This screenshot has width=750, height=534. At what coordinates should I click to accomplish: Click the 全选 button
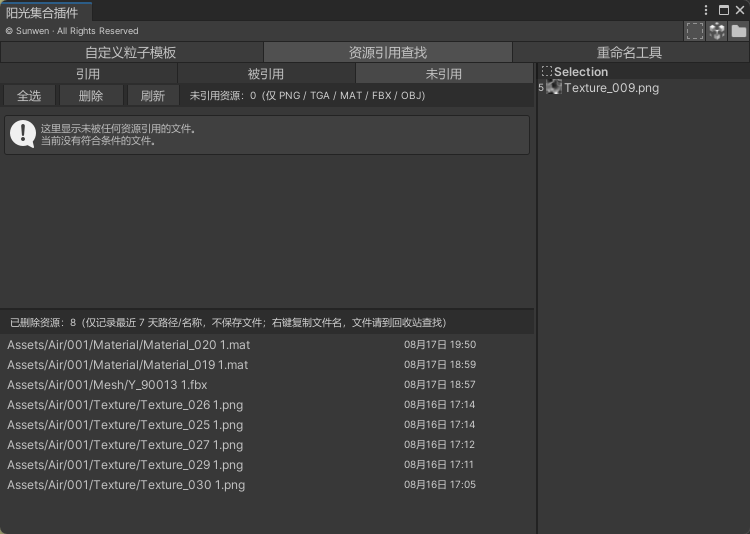29,96
